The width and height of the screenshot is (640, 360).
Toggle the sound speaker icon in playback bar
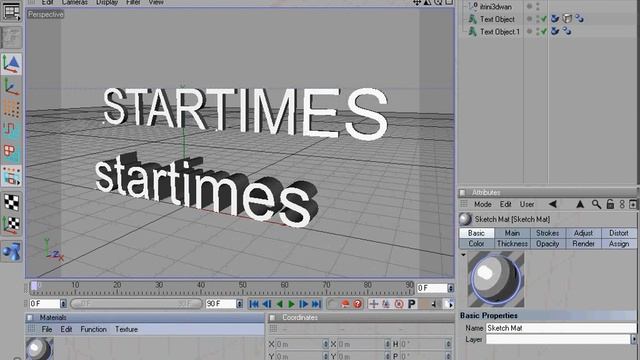tap(433, 304)
